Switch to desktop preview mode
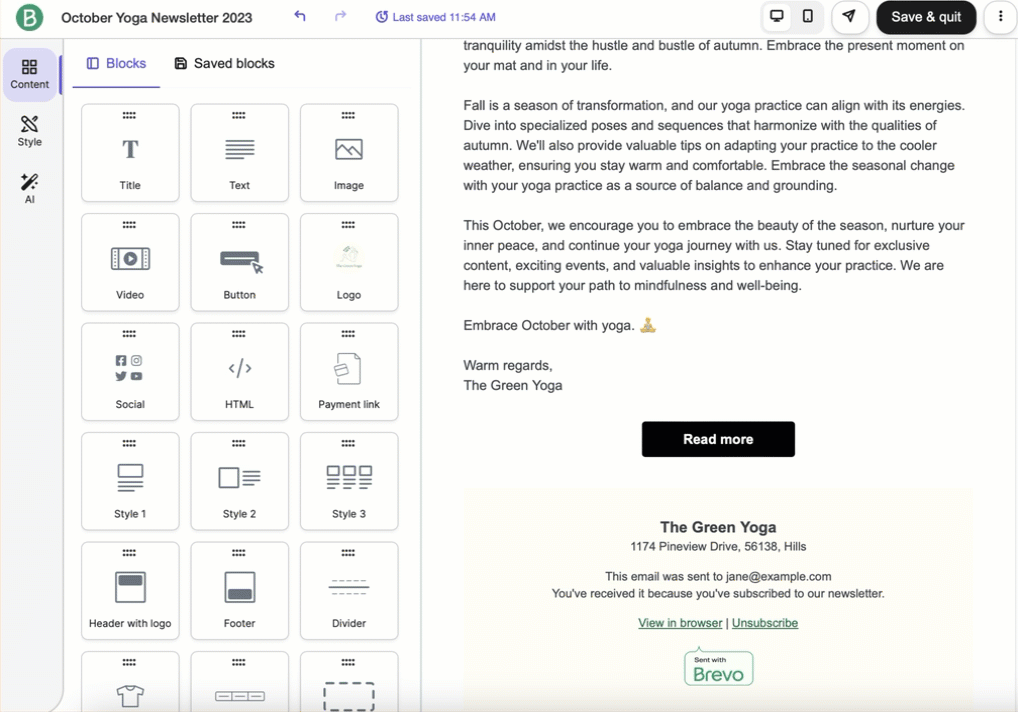Viewport: 1018px width, 712px height. tap(776, 17)
